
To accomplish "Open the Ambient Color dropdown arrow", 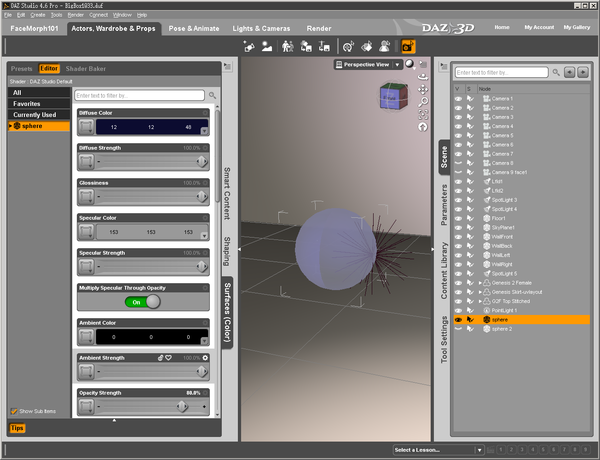I will coord(205,341).
